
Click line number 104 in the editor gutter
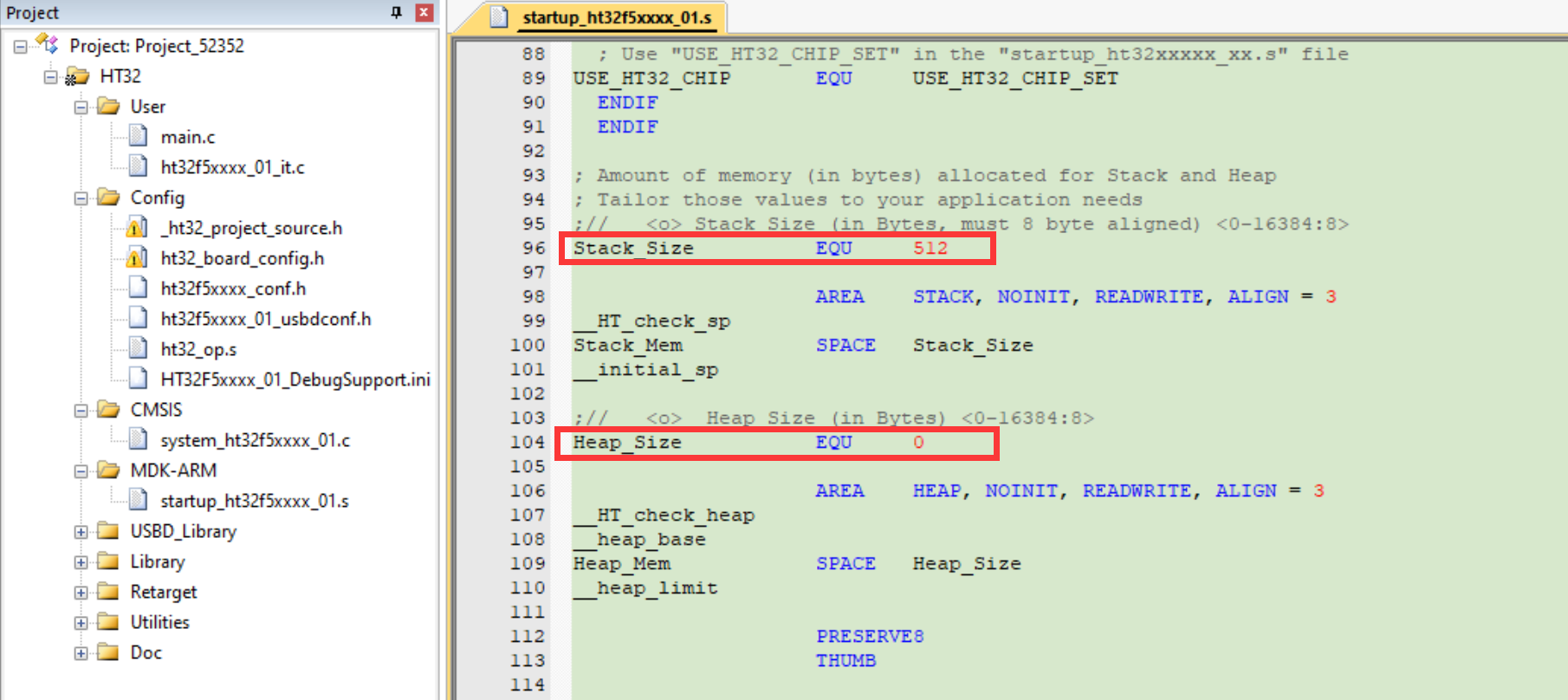pyautogui.click(x=527, y=443)
